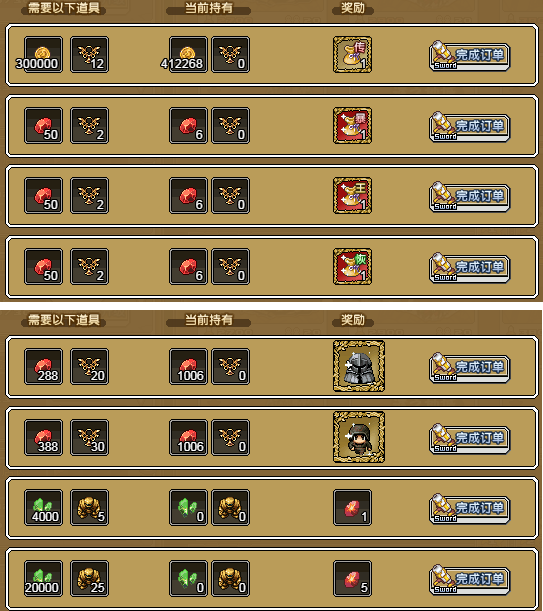Complete the order for knight helmet
Screen dimensions: 543x611
click(470, 368)
